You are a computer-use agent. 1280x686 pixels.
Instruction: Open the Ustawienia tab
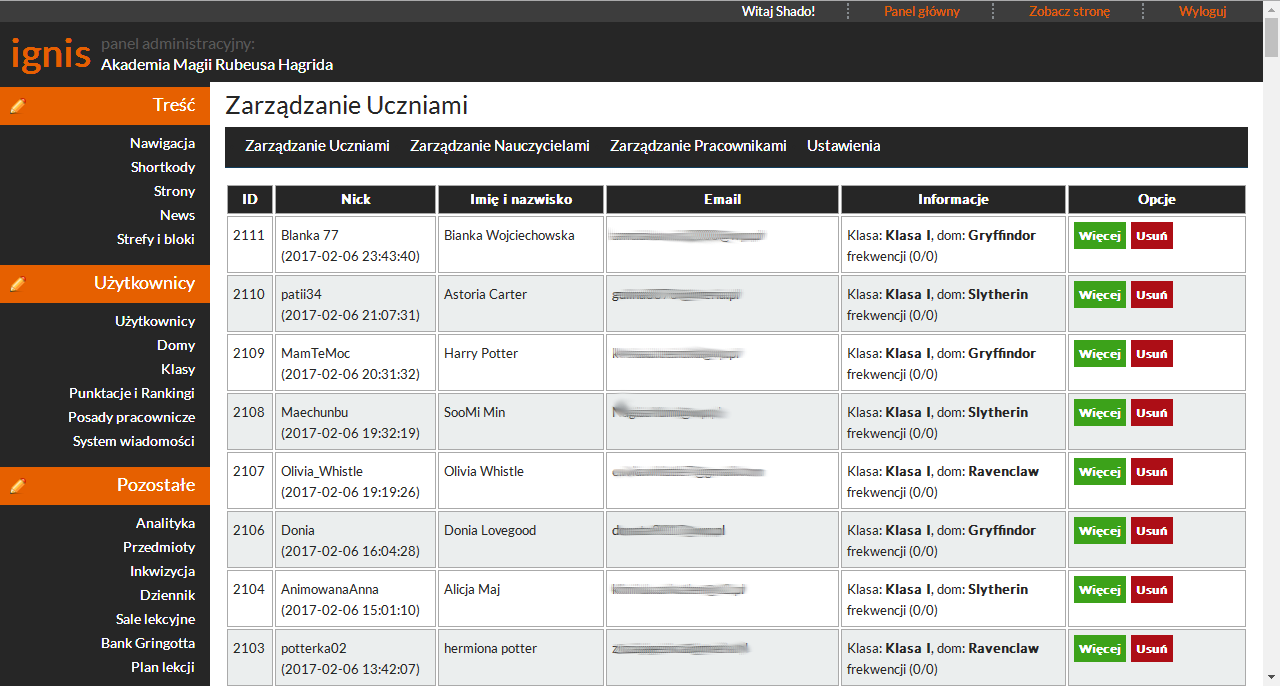tap(843, 146)
